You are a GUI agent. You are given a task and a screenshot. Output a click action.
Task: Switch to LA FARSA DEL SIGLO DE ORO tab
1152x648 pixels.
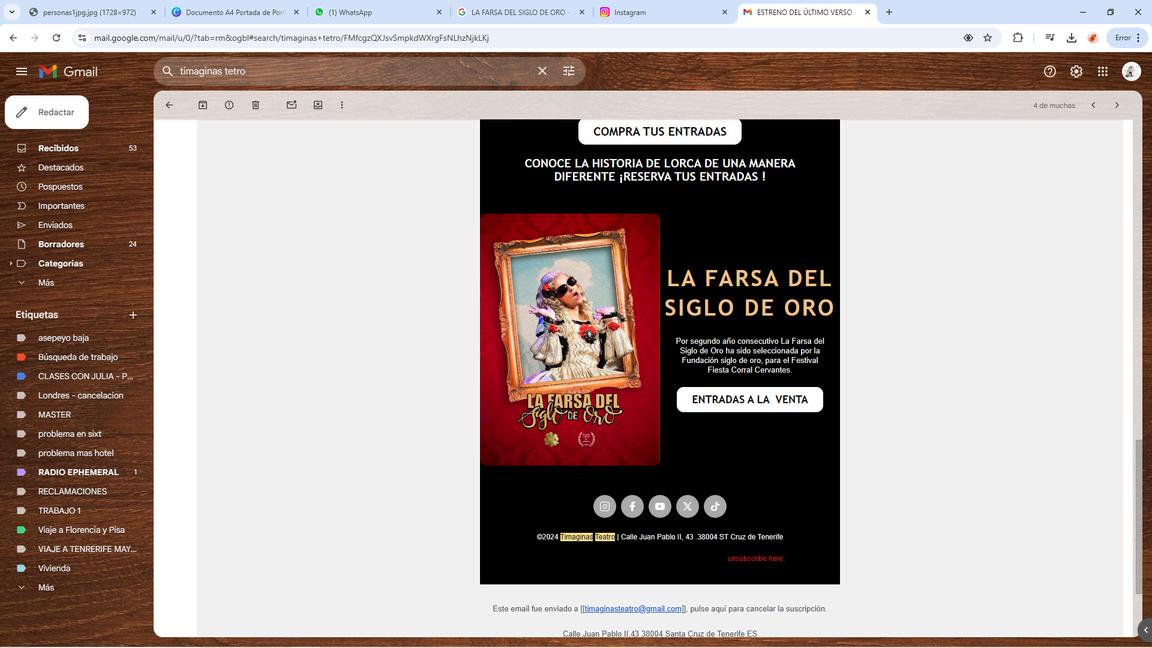point(522,12)
